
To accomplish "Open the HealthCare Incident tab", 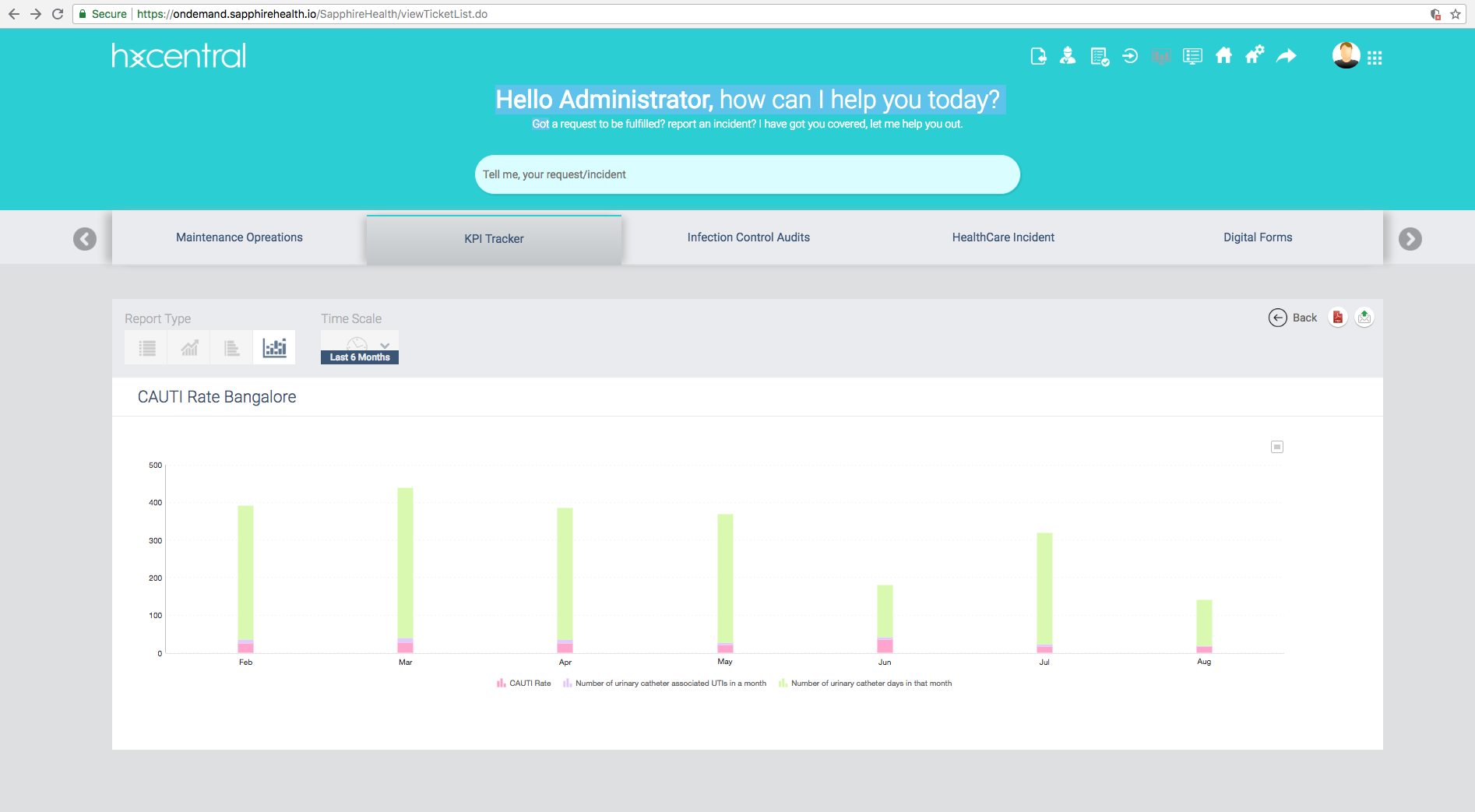I will coord(1003,237).
